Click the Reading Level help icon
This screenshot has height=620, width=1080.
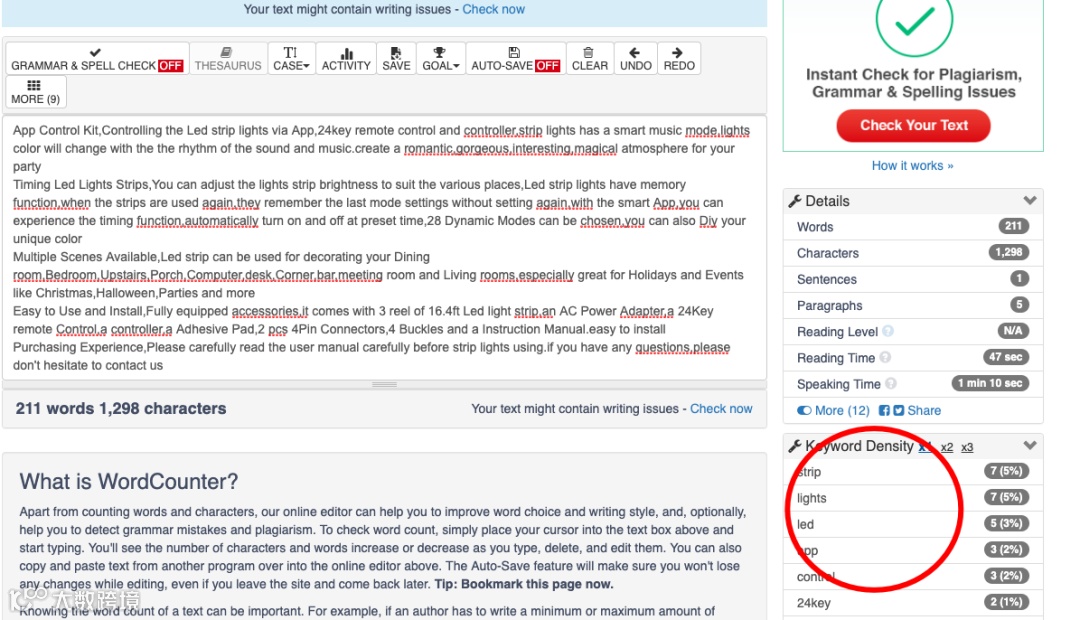tap(888, 331)
